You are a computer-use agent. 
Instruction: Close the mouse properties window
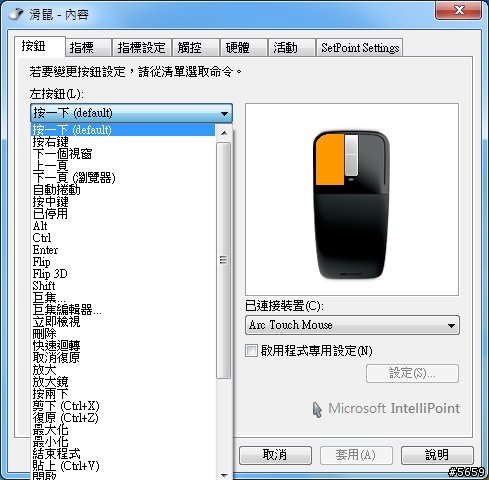click(x=459, y=10)
